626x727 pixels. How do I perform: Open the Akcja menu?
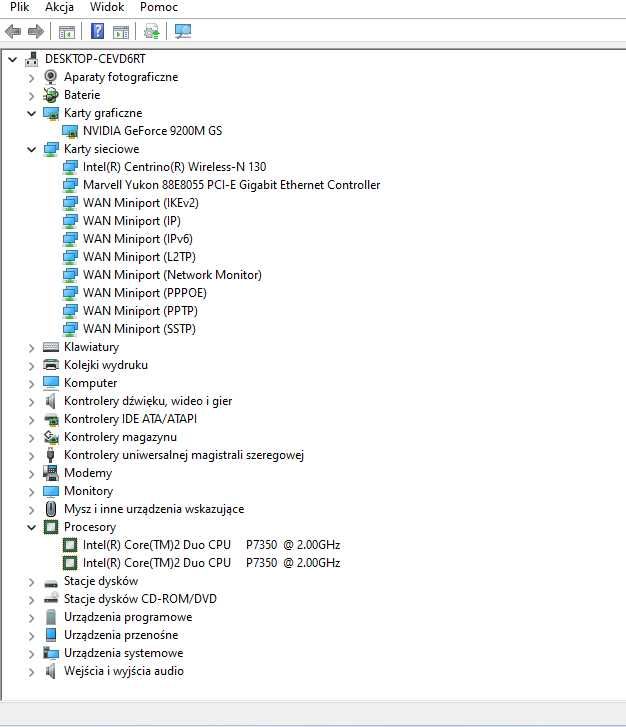(x=59, y=7)
